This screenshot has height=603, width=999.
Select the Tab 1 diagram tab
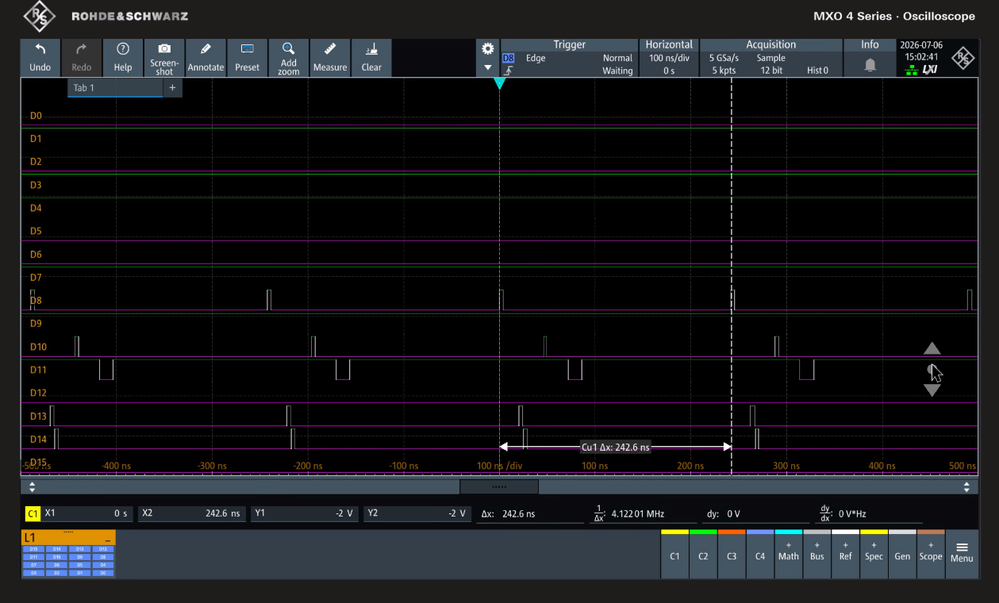tap(115, 88)
